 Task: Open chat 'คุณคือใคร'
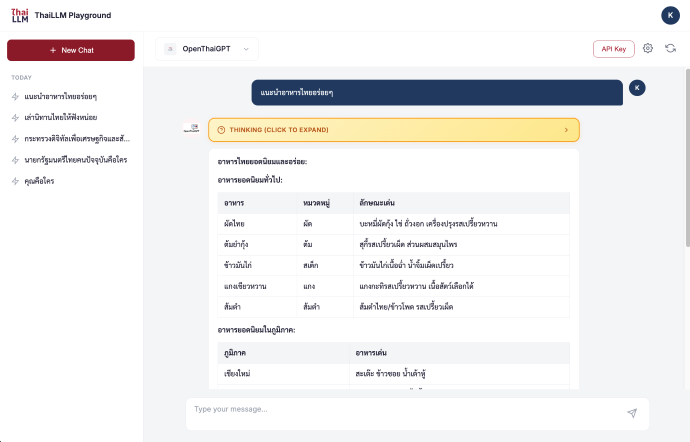(x=71, y=181)
